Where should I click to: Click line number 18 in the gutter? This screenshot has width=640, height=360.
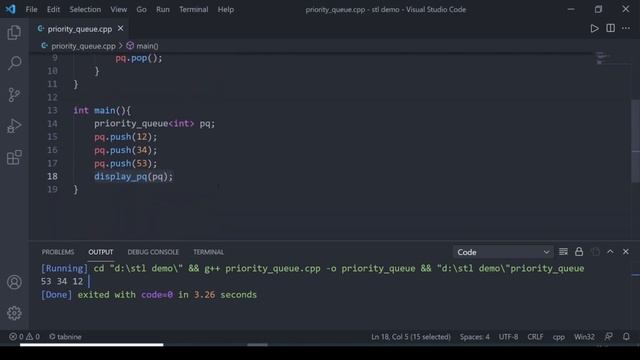pos(52,176)
